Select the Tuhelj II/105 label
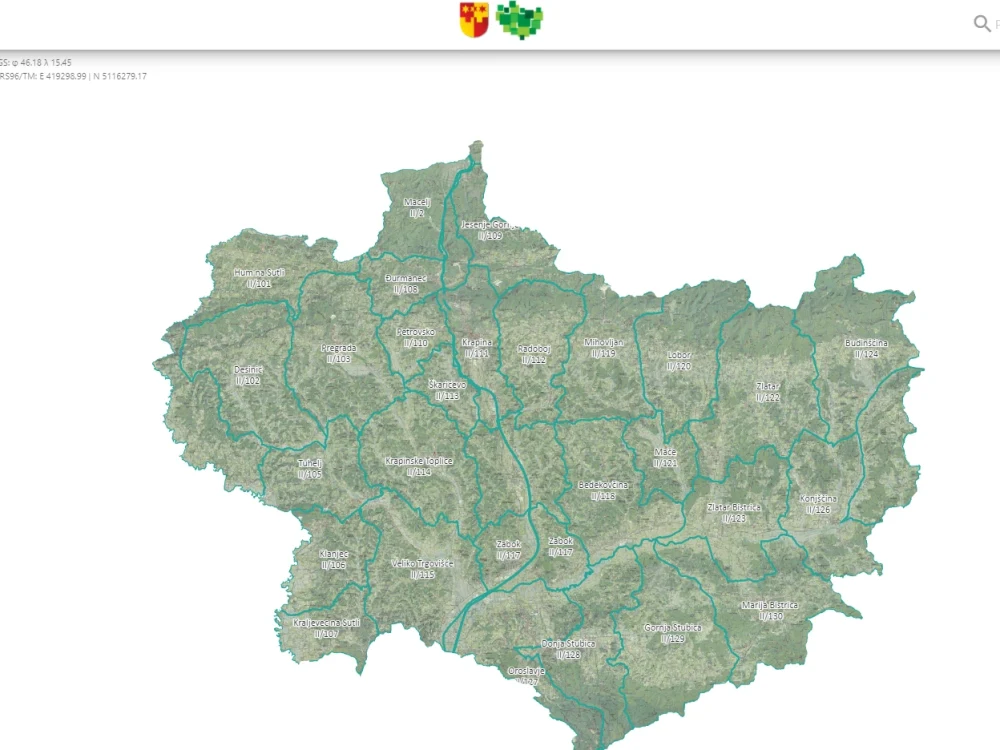Screen dimensions: 1000x750 click(x=310, y=469)
